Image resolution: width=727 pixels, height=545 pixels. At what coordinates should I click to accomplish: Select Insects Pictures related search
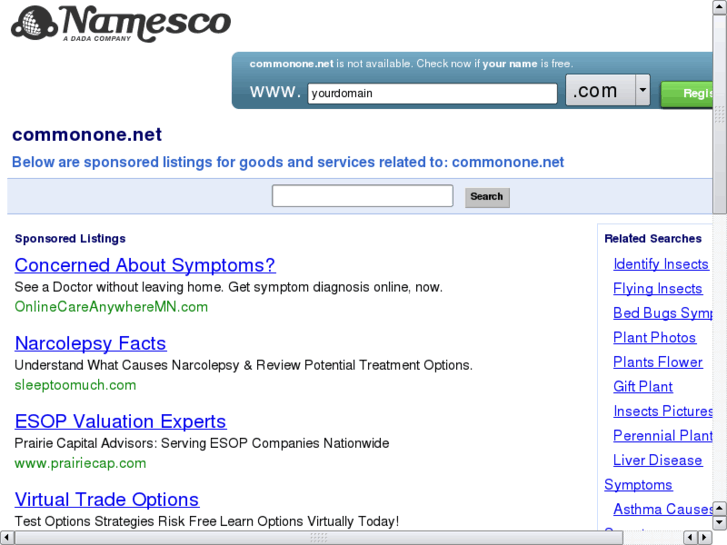[x=663, y=411]
